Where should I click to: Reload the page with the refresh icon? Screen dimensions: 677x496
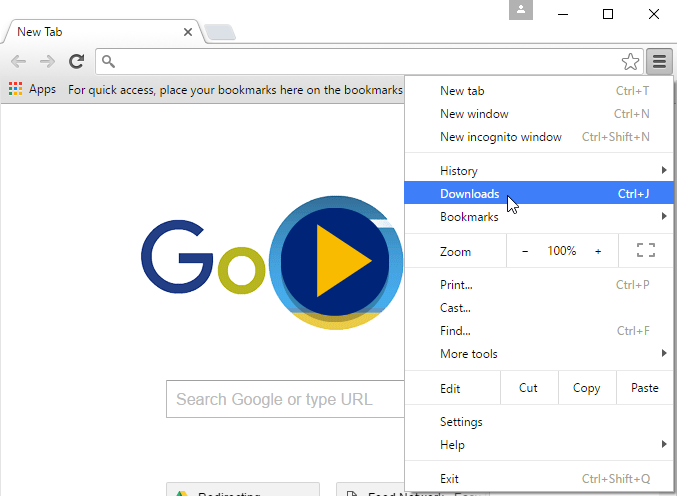[76, 62]
